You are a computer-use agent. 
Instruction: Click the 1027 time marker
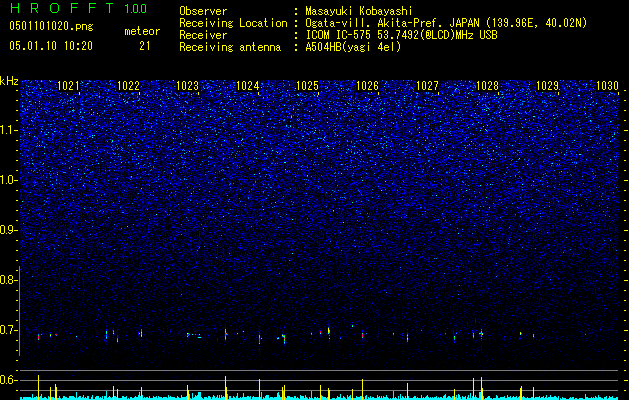(x=428, y=86)
